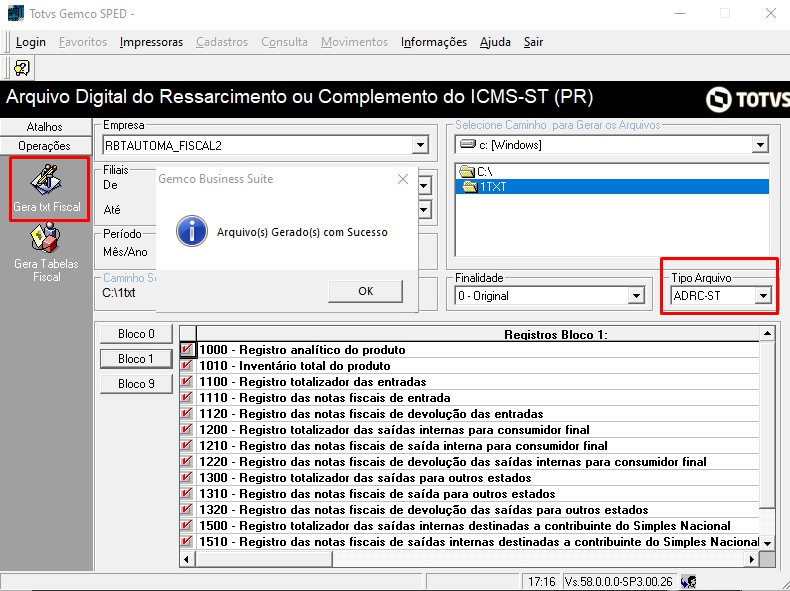The image size is (790, 591).
Task: Expand the Finalidade dropdown
Action: point(636,296)
